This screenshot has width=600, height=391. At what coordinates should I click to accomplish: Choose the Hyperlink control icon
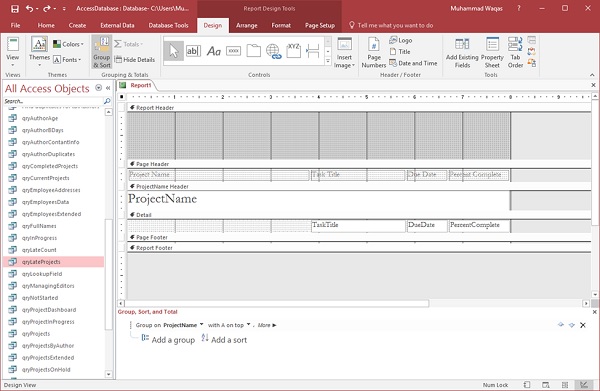[x=273, y=51]
